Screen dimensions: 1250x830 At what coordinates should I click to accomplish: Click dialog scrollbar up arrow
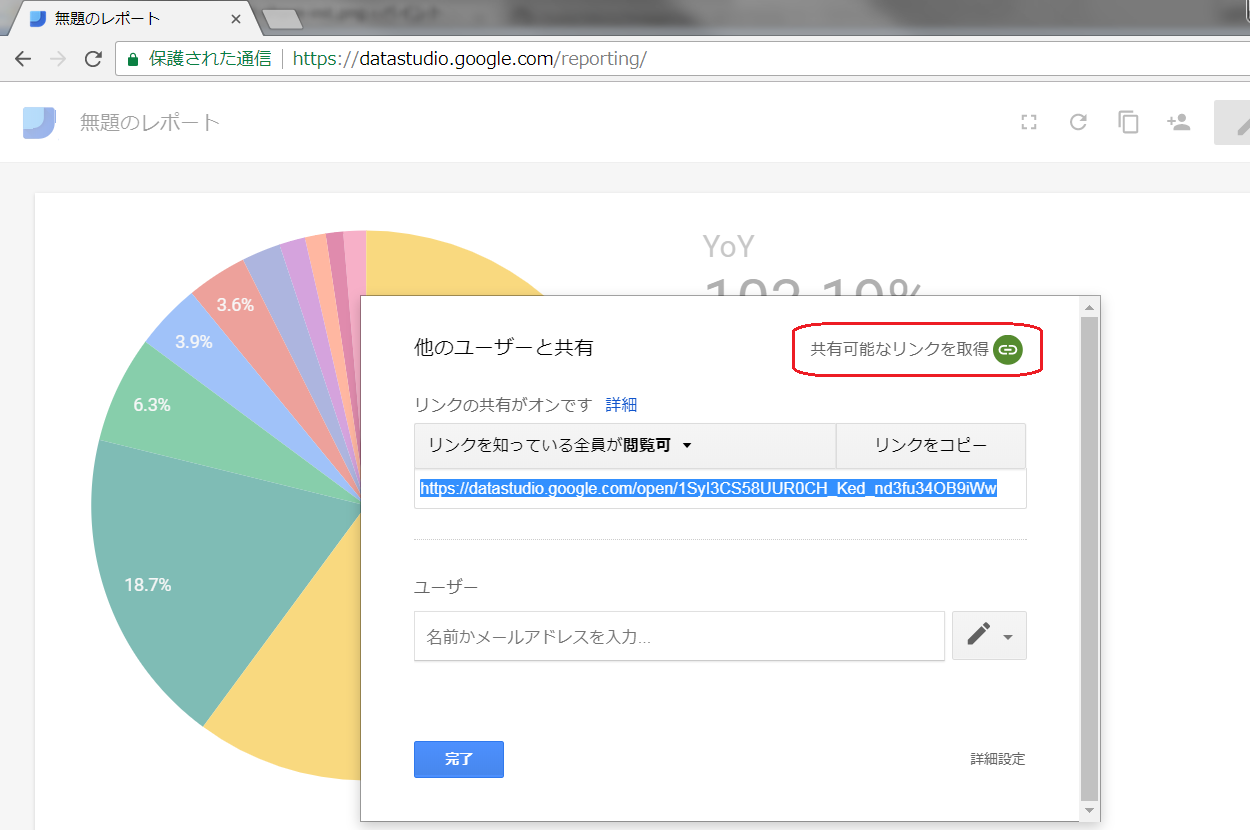pos(1089,306)
